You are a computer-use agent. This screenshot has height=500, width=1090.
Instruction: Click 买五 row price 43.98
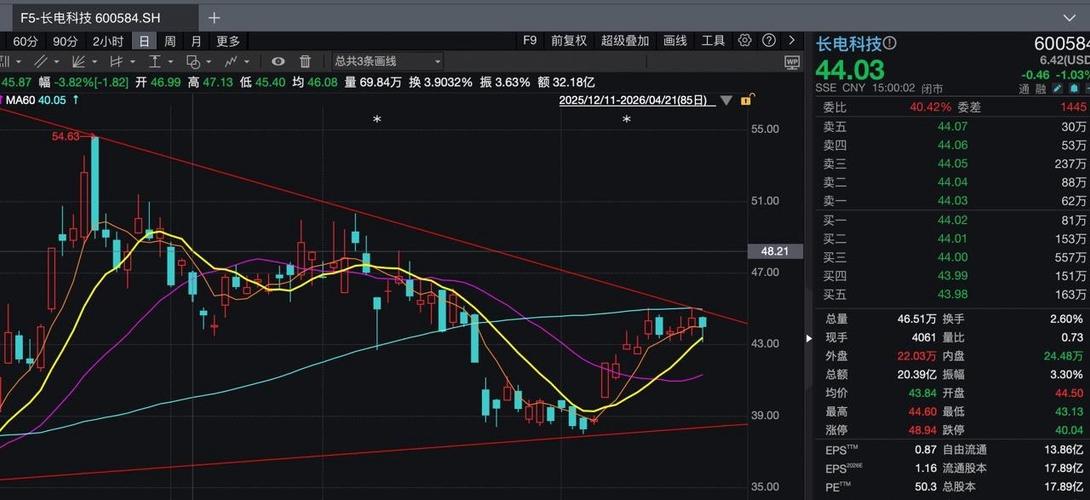click(x=952, y=294)
